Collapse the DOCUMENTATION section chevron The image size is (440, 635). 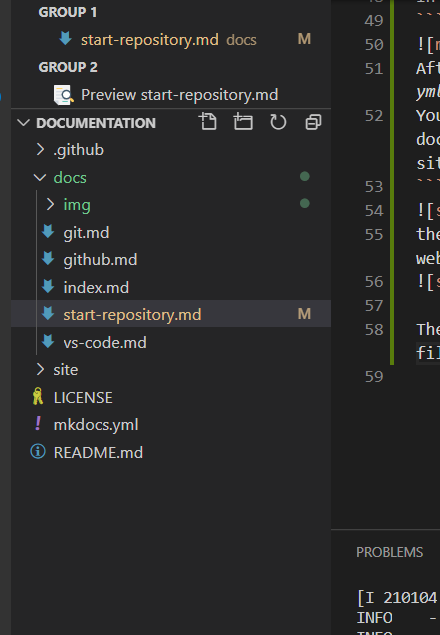24,123
